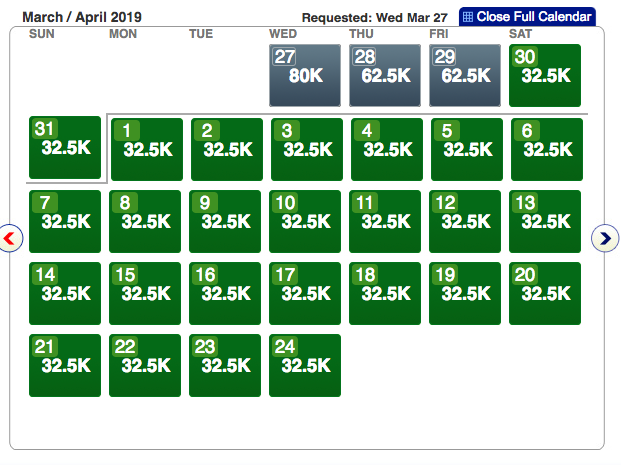The image size is (621, 465).
Task: Select the April 3 tile
Action: [x=307, y=149]
